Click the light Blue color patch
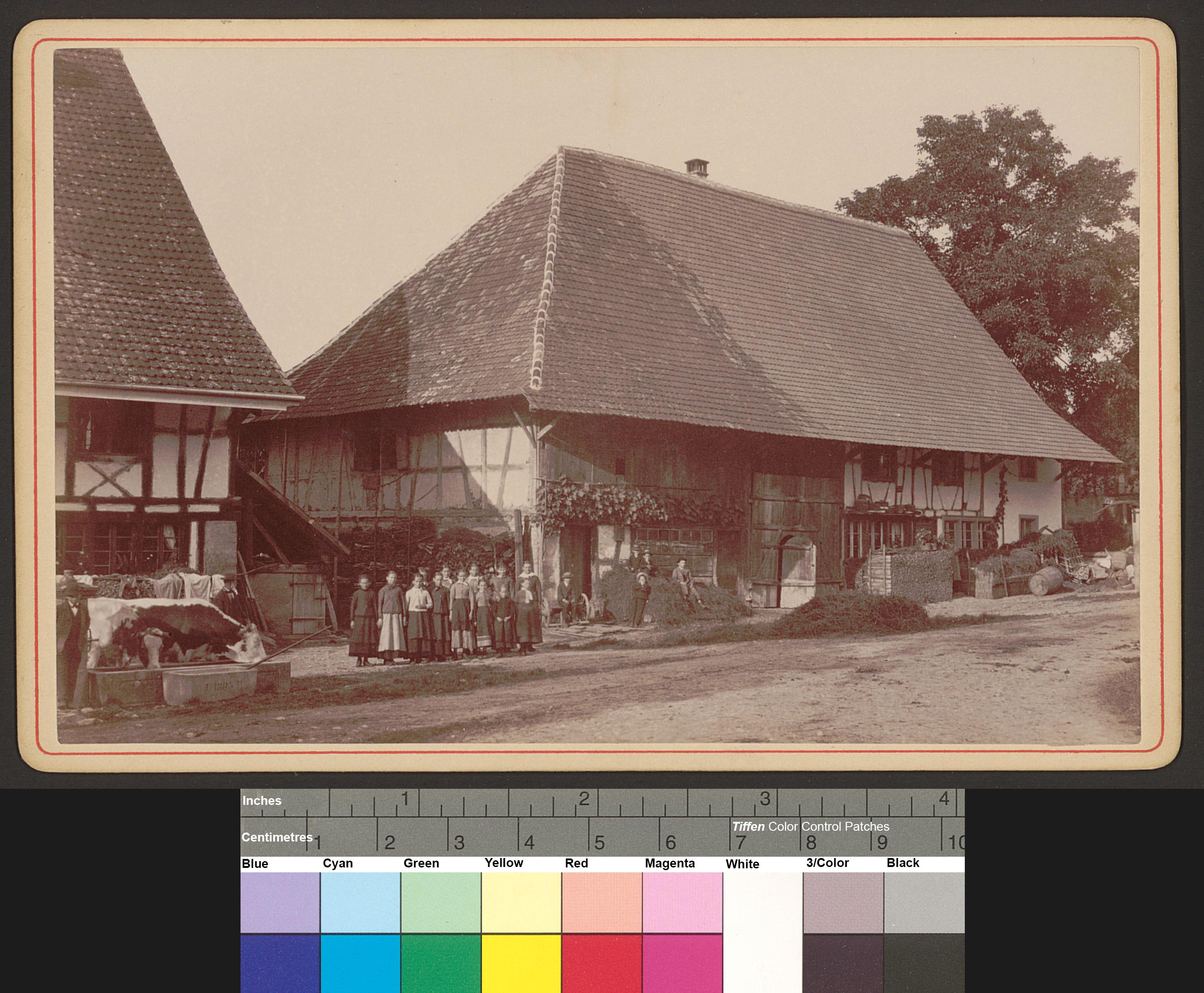 tap(280, 903)
